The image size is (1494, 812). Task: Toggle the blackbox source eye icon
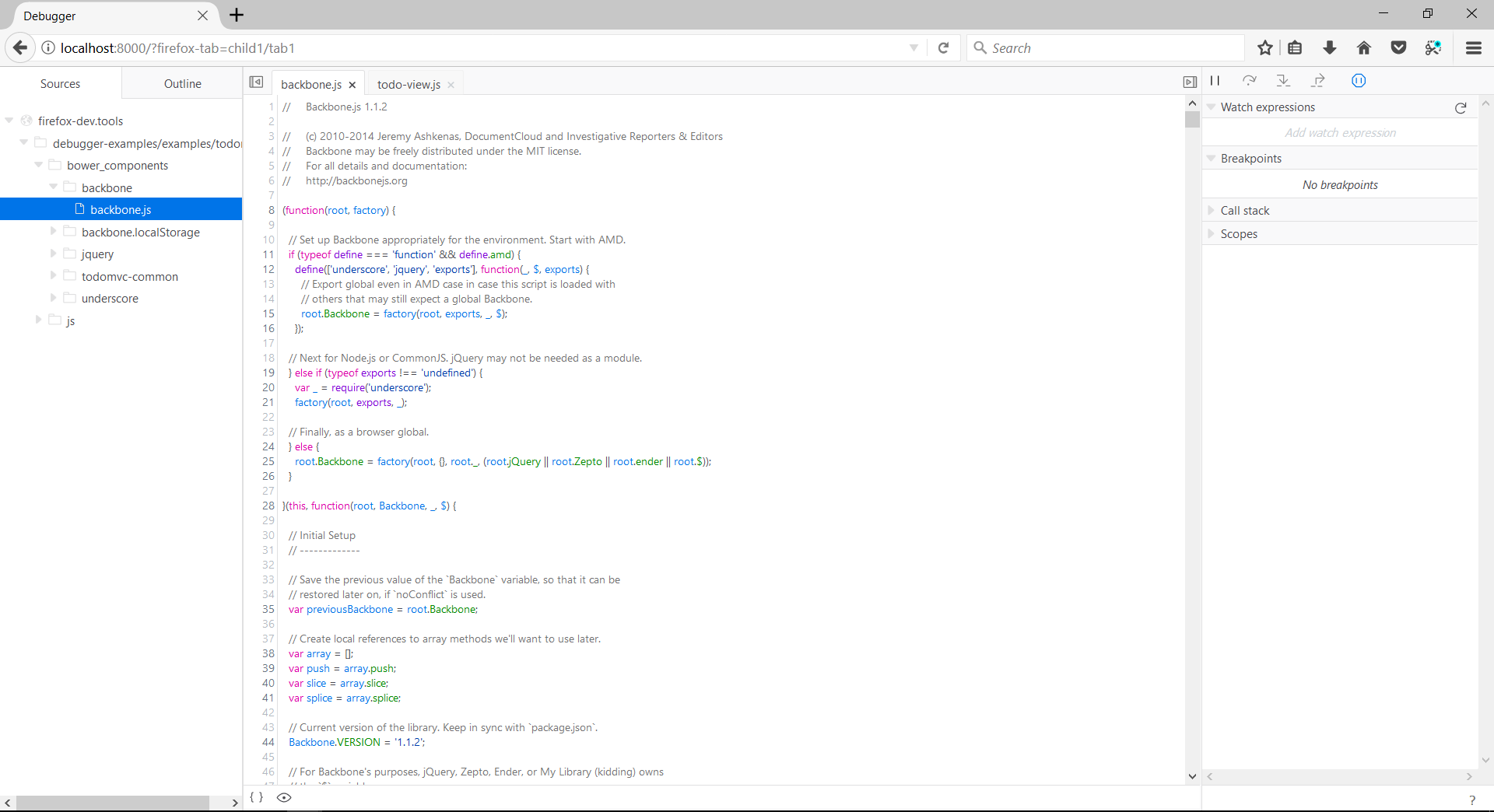click(x=284, y=797)
